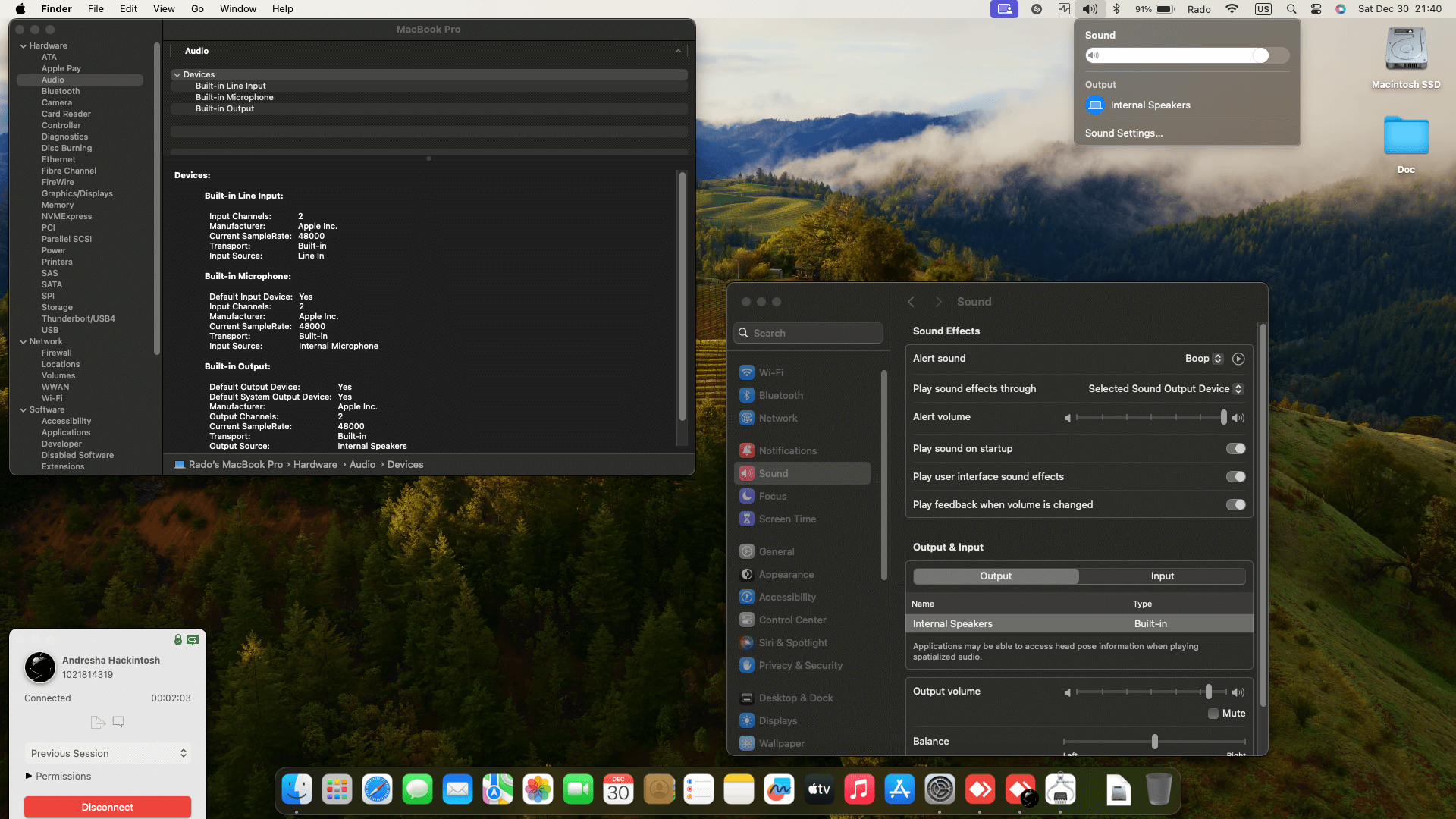Viewport: 1456px width, 819px height.
Task: Switch to the Input tab
Action: pos(1162,576)
